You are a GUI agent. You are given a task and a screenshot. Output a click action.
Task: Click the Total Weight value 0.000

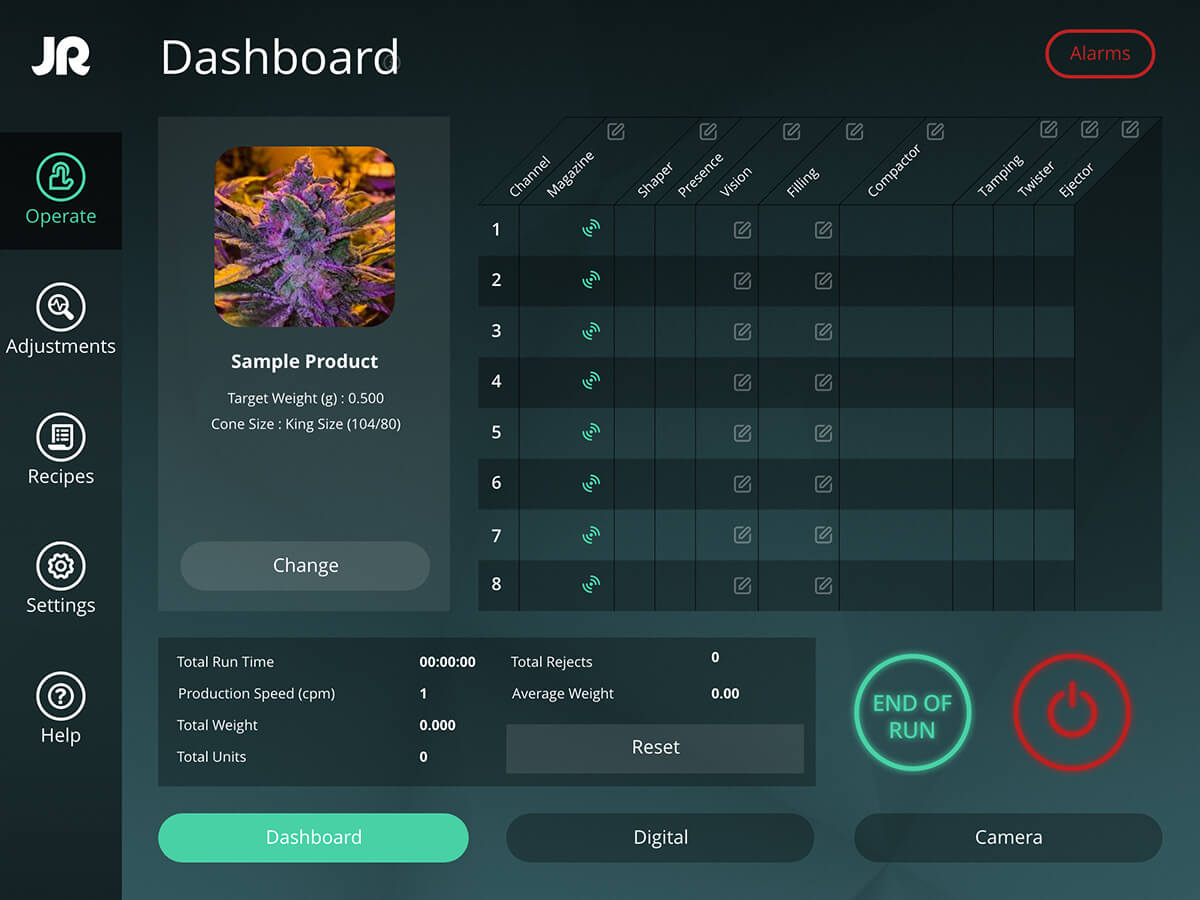pyautogui.click(x=437, y=725)
